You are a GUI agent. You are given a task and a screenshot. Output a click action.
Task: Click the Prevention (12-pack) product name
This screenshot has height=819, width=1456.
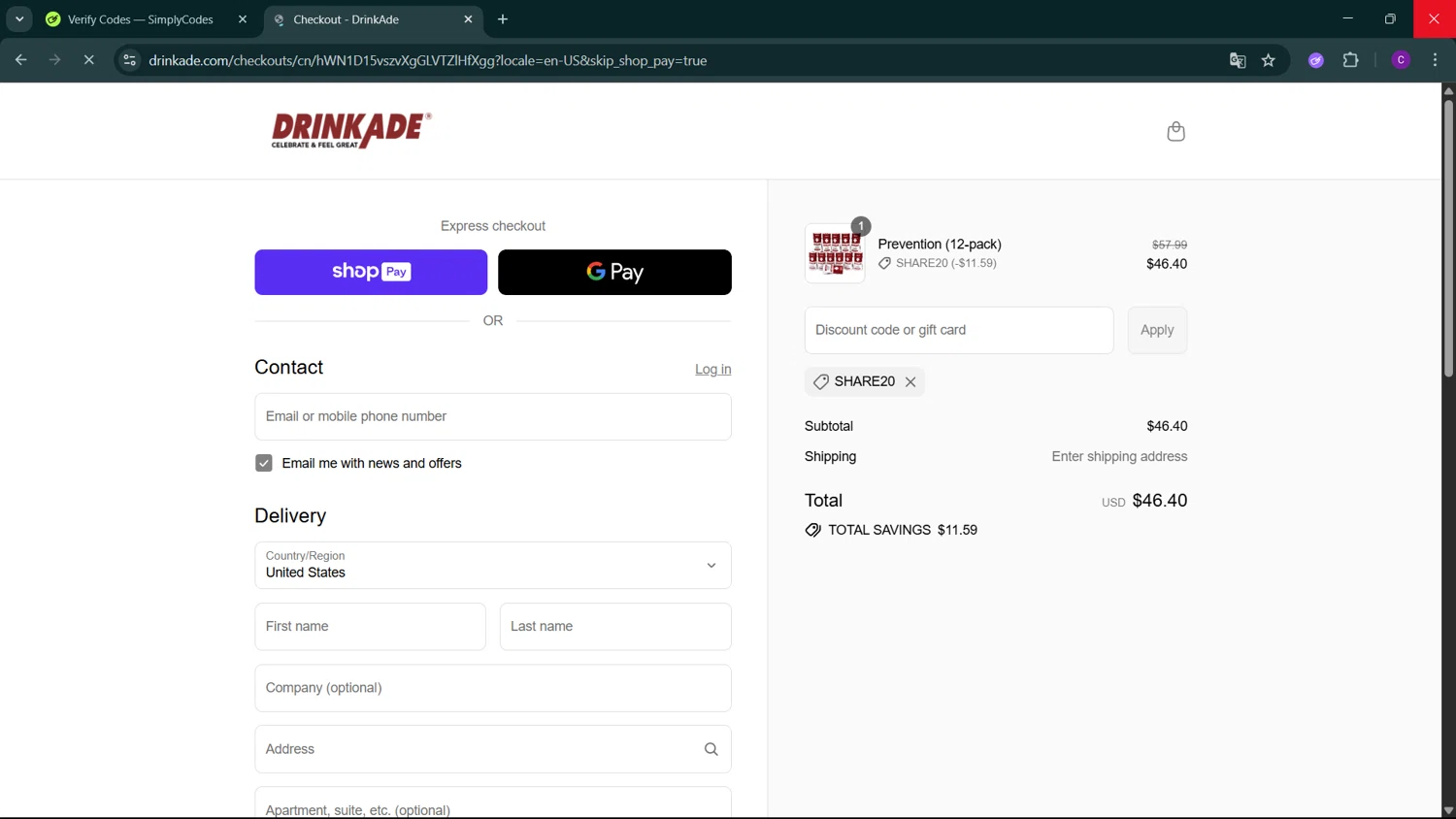[x=940, y=245]
